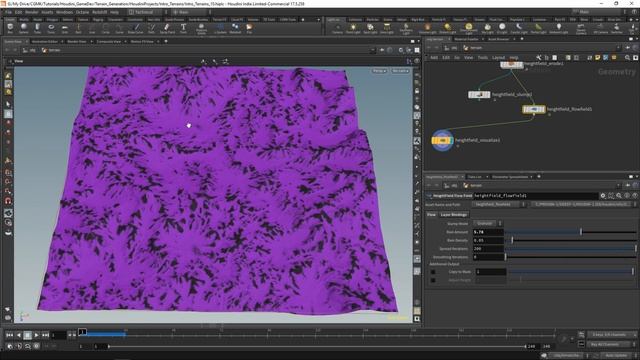Select the Grid shelf tool
The width and height of the screenshot is (640, 360).
tap(64, 28)
